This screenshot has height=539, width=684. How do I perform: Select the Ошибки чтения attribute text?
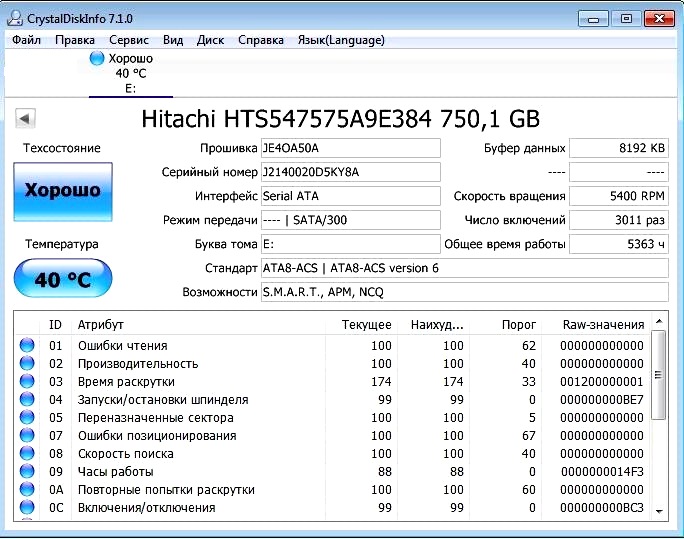coord(123,345)
